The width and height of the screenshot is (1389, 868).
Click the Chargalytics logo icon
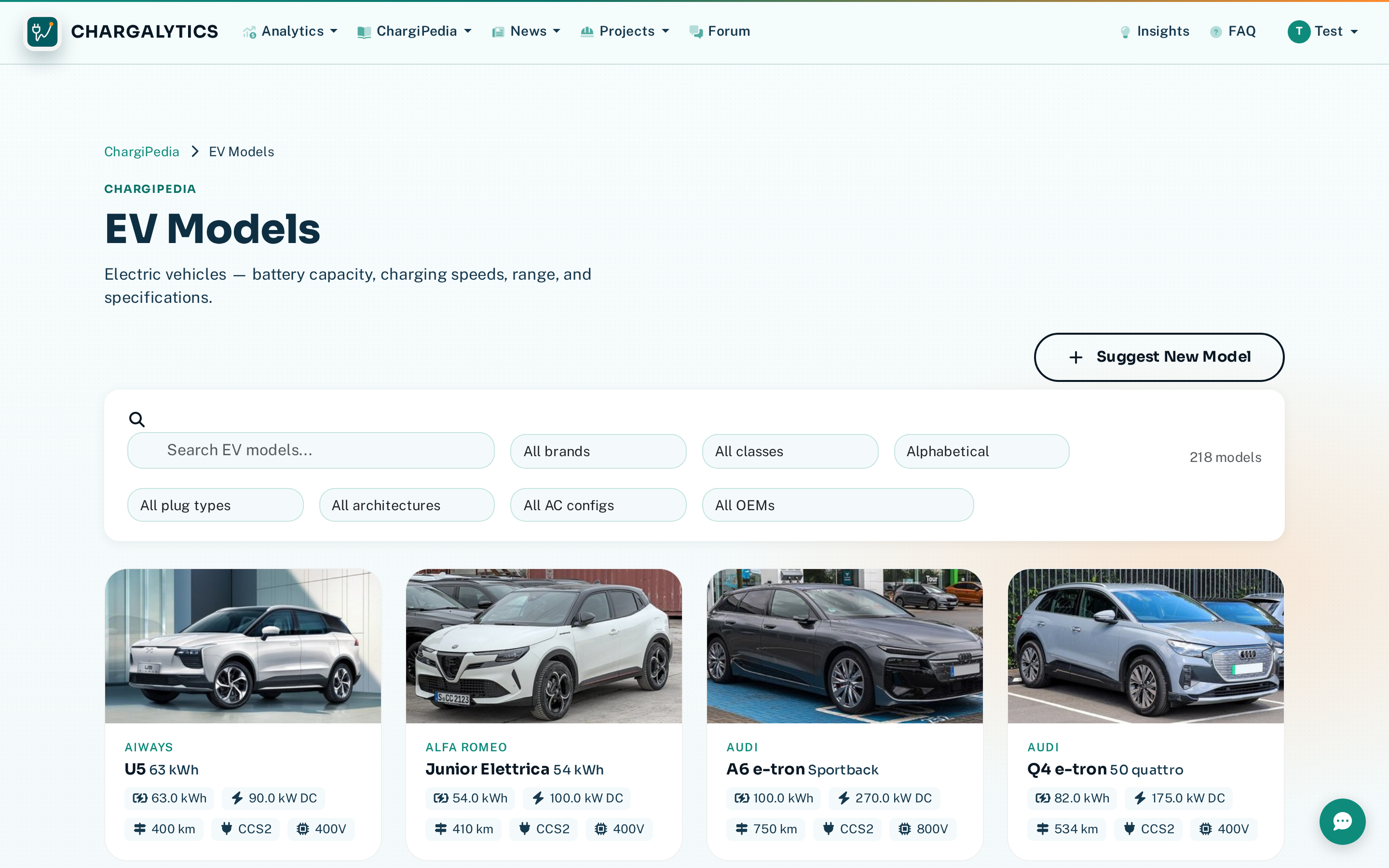click(x=42, y=31)
